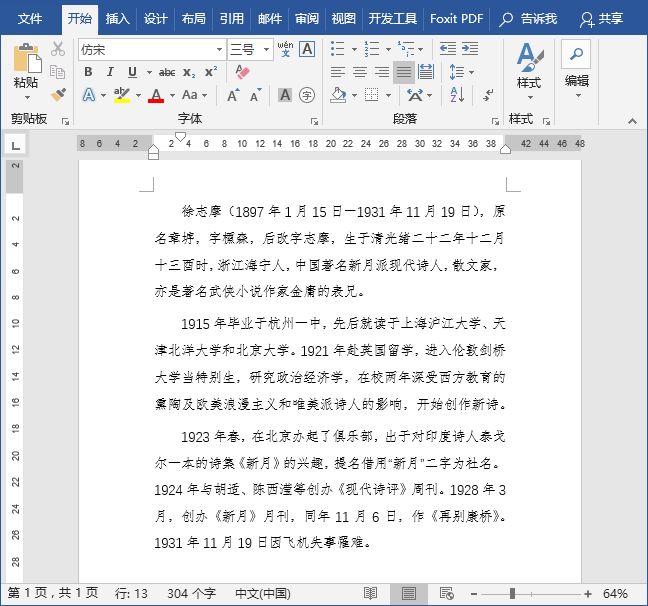Toggle bold formatting
Screen dimensions: 648x606
tap(88, 72)
